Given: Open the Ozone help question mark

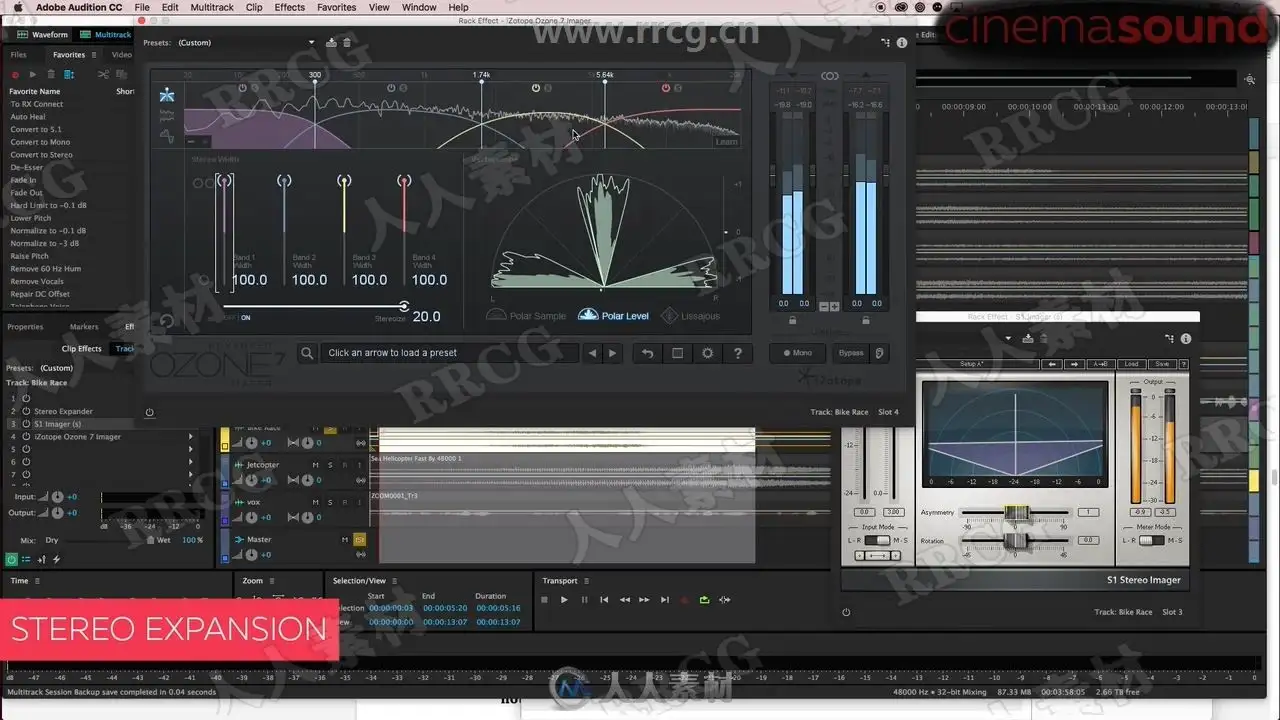Looking at the screenshot, I should point(738,353).
